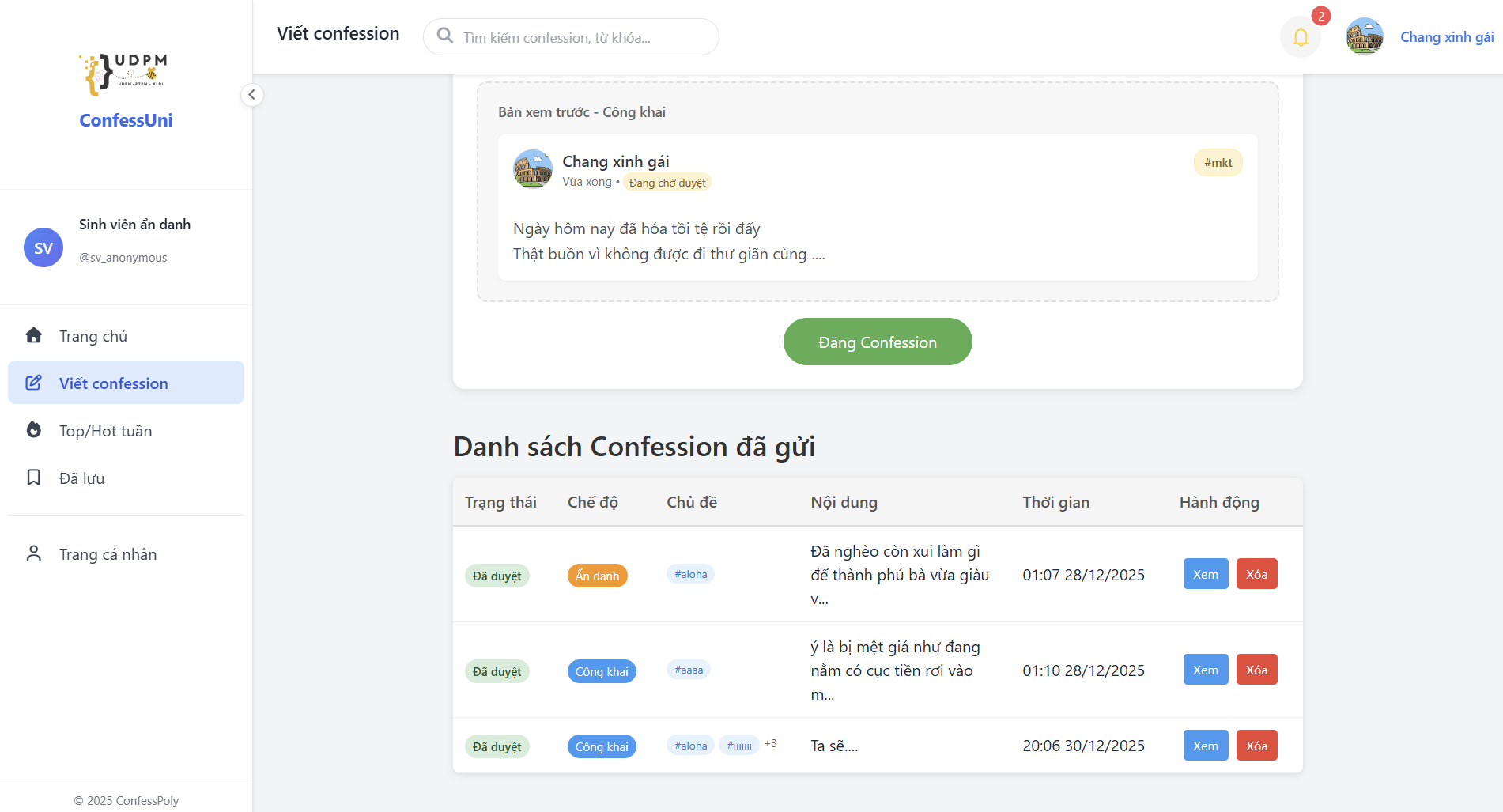
Task: Expand the +3 more tags indicator
Action: point(771,744)
